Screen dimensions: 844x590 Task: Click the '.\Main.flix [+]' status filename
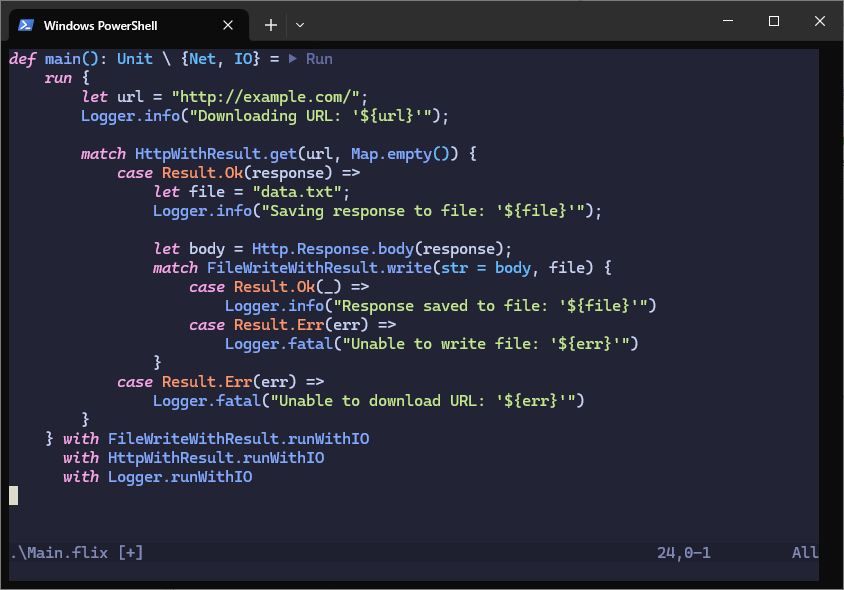[77, 553]
